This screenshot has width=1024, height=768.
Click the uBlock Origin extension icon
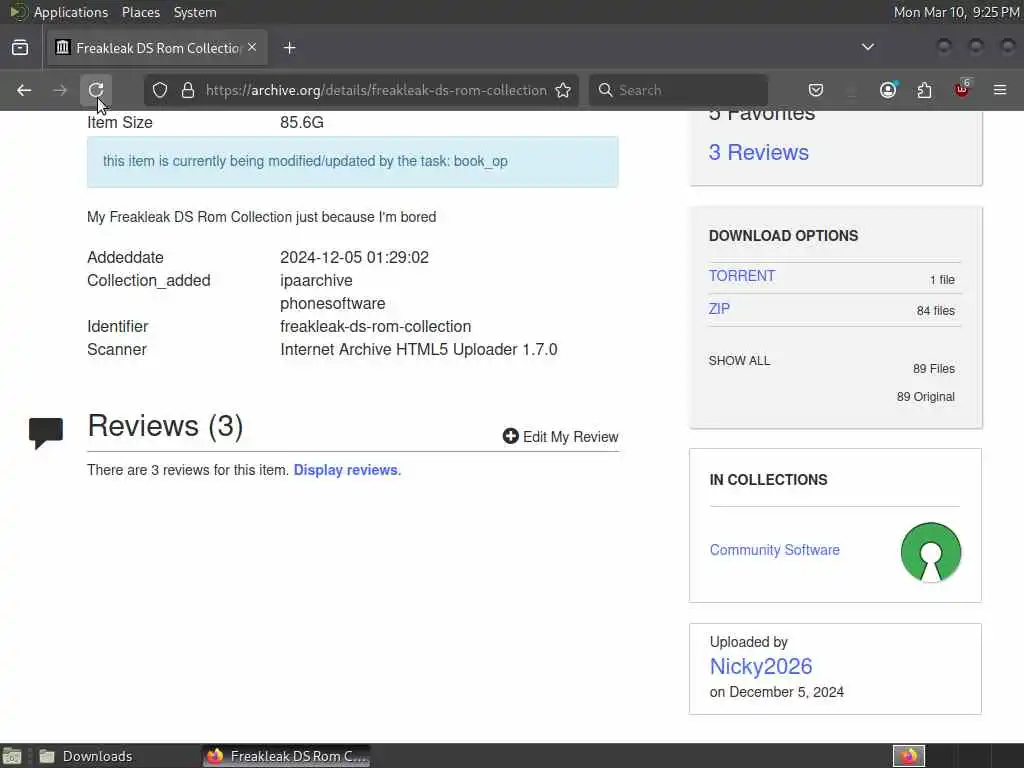962,89
